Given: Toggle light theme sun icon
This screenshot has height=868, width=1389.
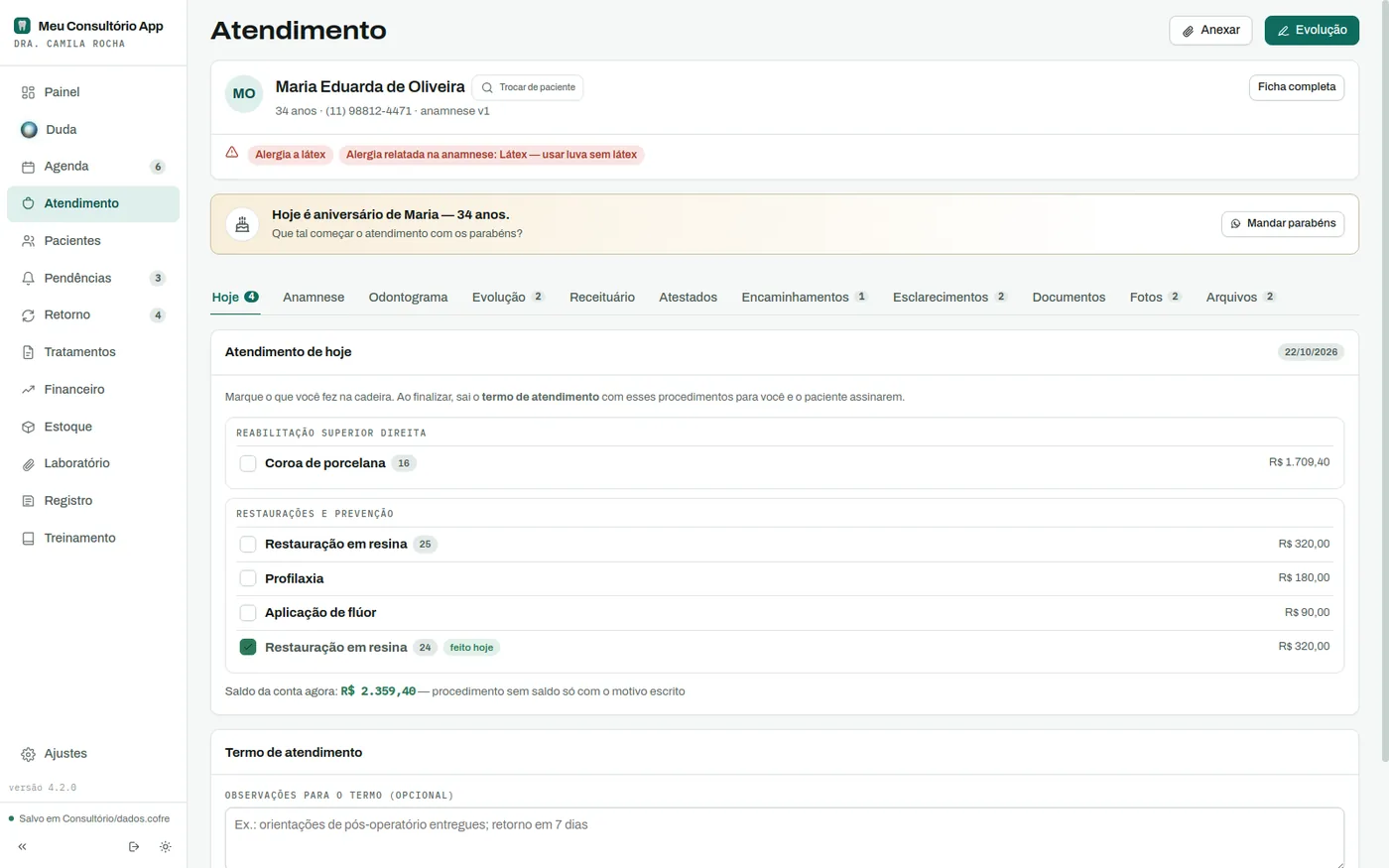Looking at the screenshot, I should 165,847.
